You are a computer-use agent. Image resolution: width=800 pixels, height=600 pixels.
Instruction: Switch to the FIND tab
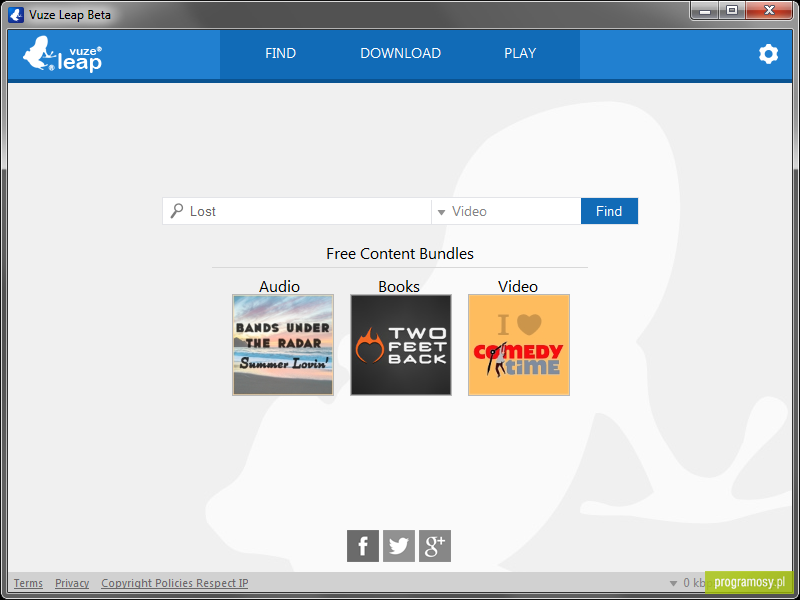(x=280, y=54)
